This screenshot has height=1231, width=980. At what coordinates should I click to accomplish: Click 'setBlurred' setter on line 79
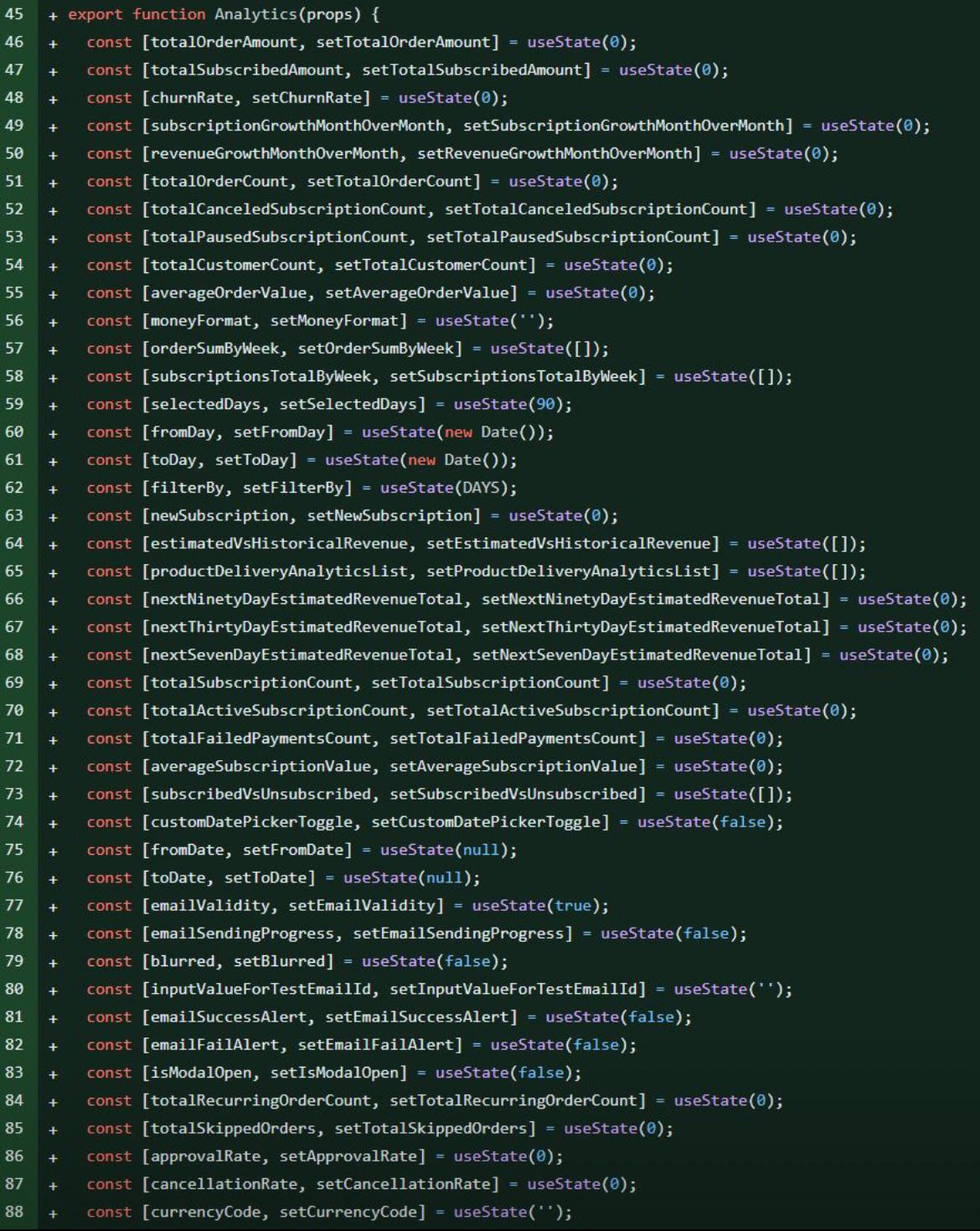[279, 960]
